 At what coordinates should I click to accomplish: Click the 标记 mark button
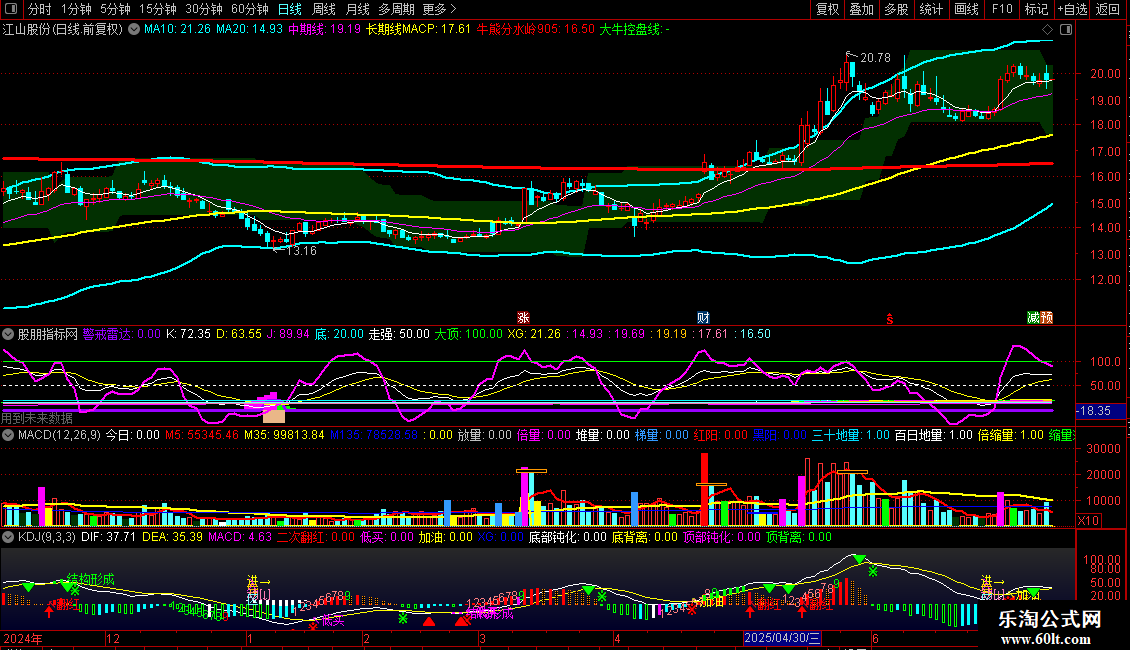1036,9
